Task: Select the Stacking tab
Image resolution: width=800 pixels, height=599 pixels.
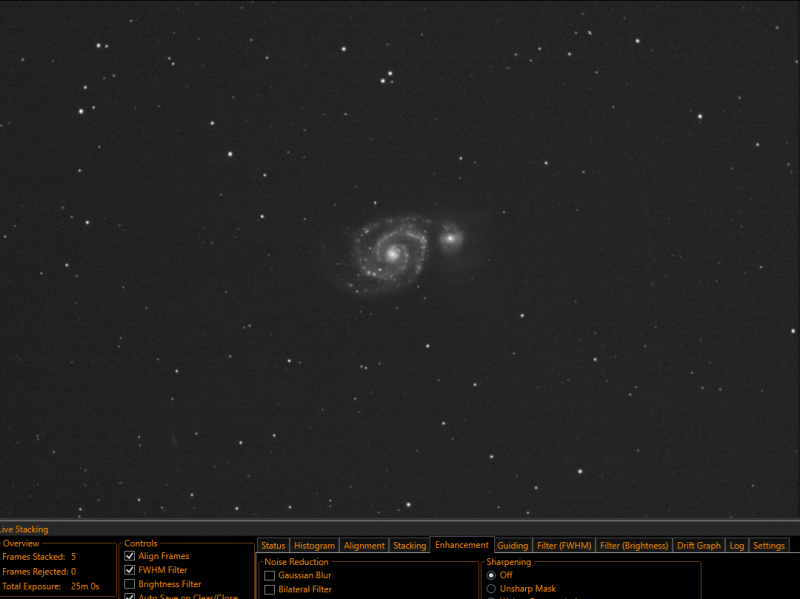Action: click(x=409, y=545)
